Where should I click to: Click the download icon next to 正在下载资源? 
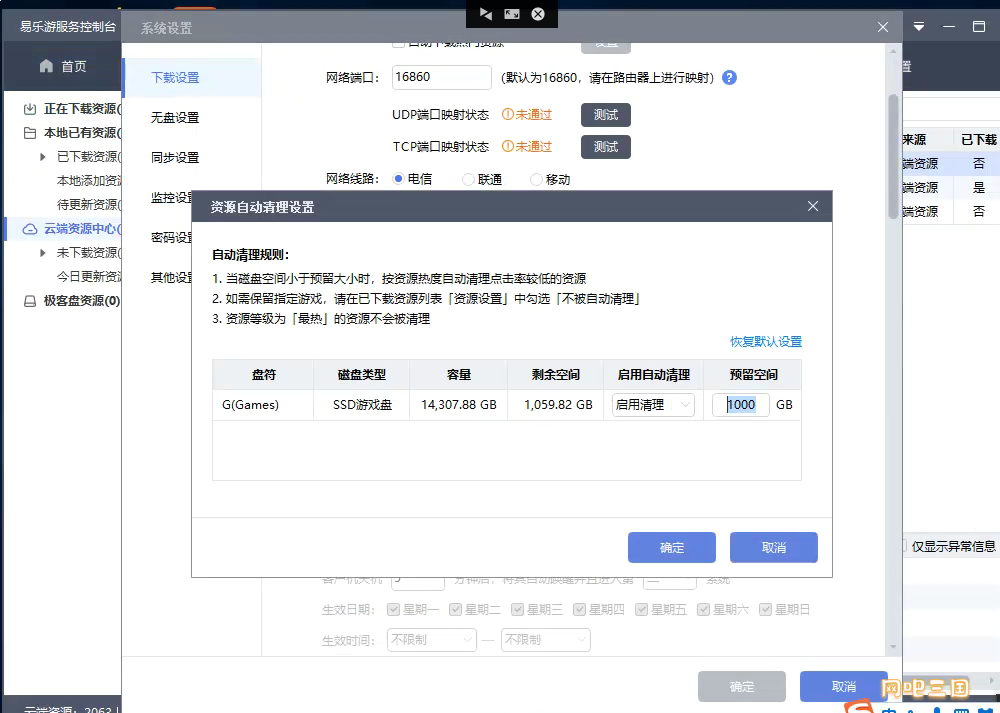tap(30, 109)
